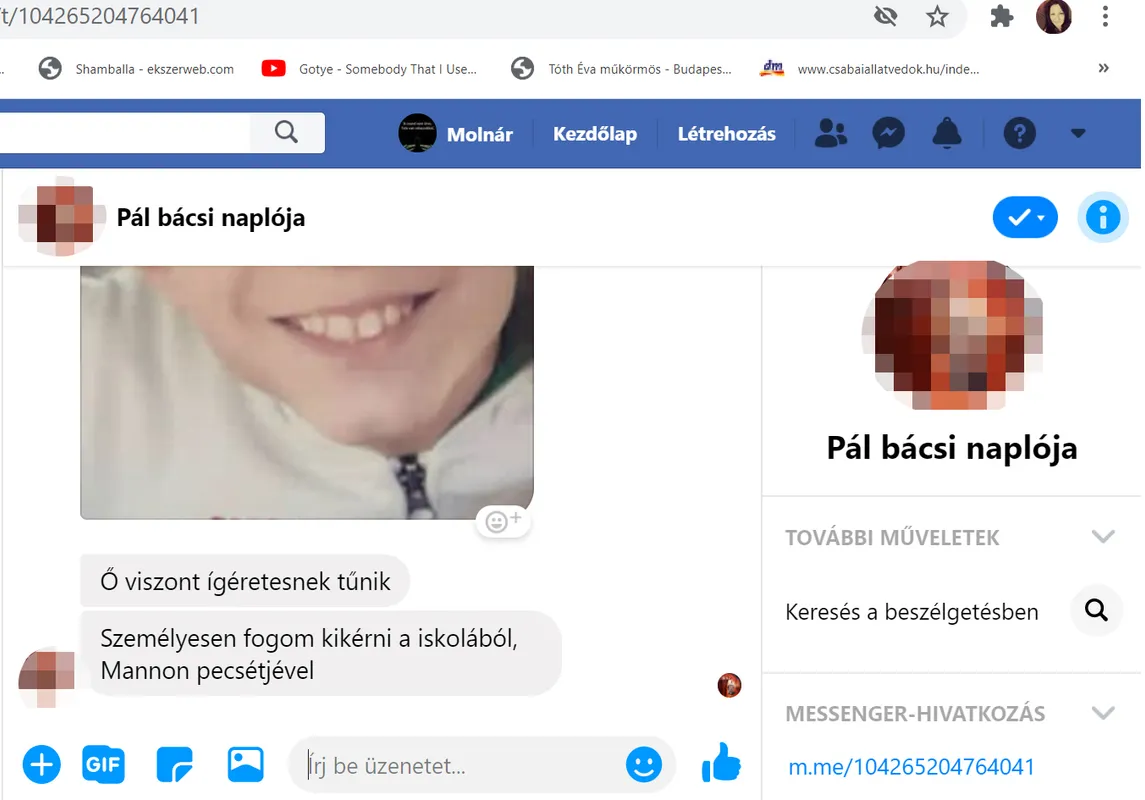Click the Írj be üzenetet message field
Image resolution: width=1145 pixels, height=800 pixels.
click(x=460, y=766)
